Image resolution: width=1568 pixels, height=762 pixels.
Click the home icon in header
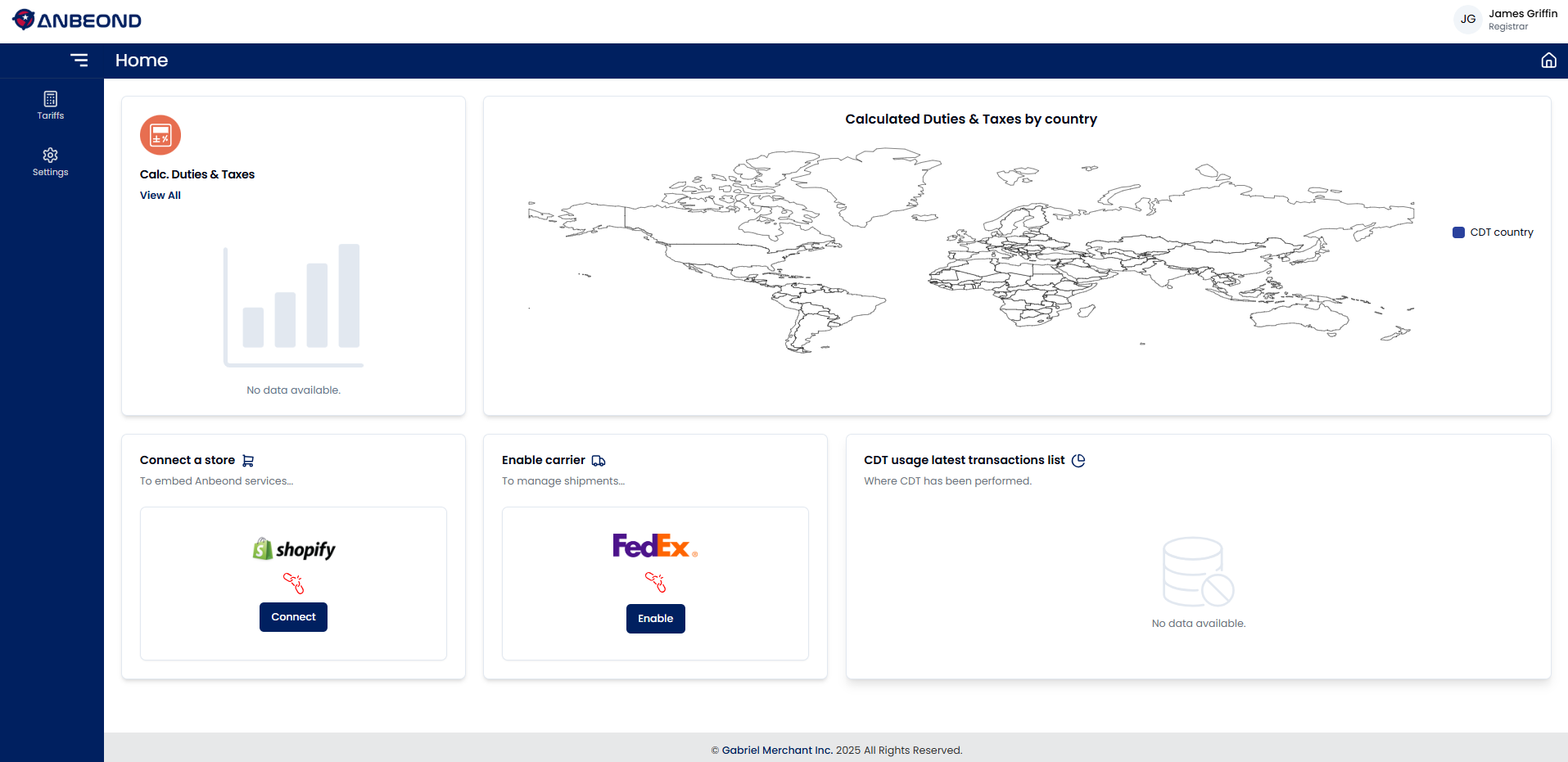point(1548,61)
